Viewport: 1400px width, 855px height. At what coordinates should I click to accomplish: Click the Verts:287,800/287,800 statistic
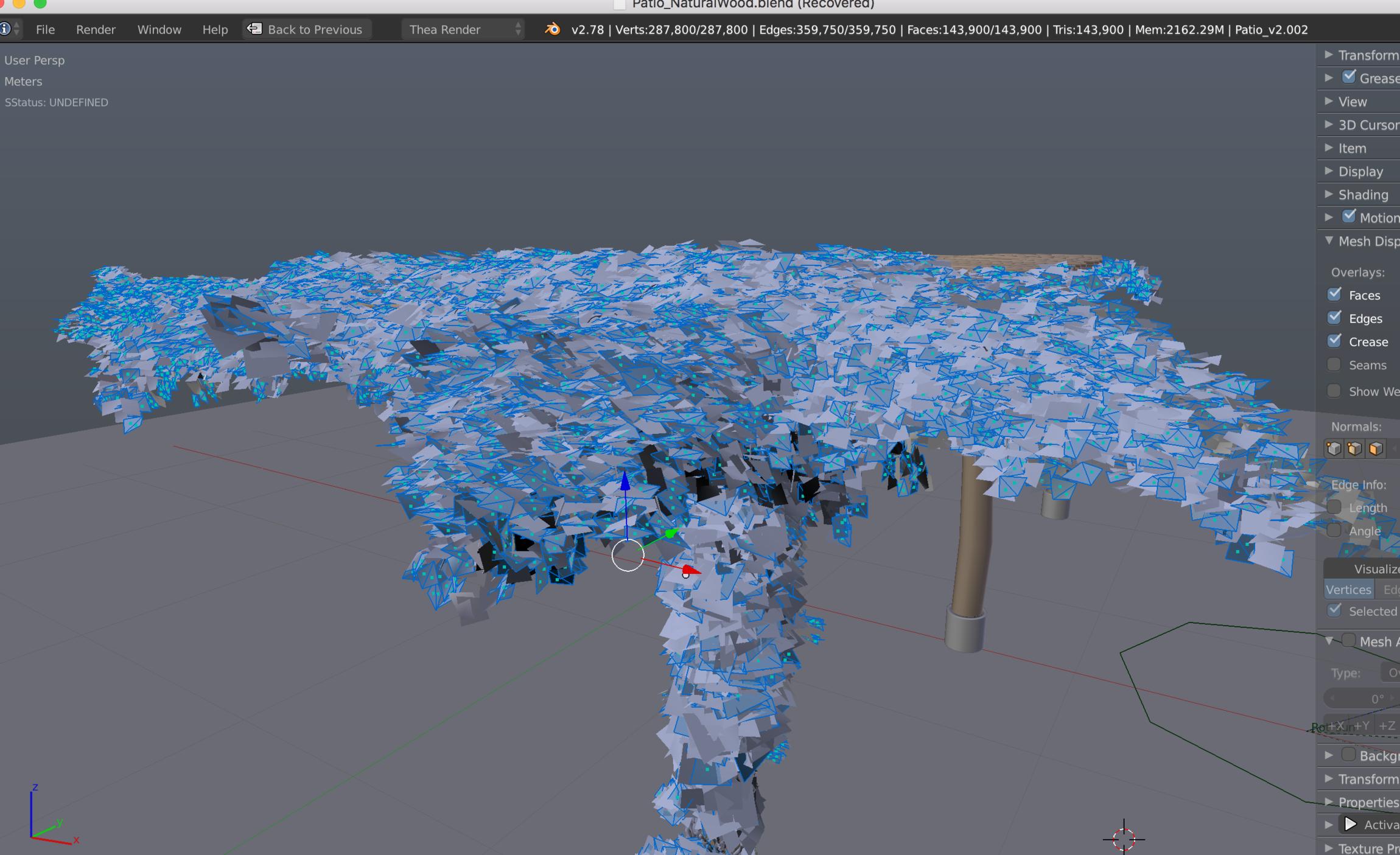point(681,29)
